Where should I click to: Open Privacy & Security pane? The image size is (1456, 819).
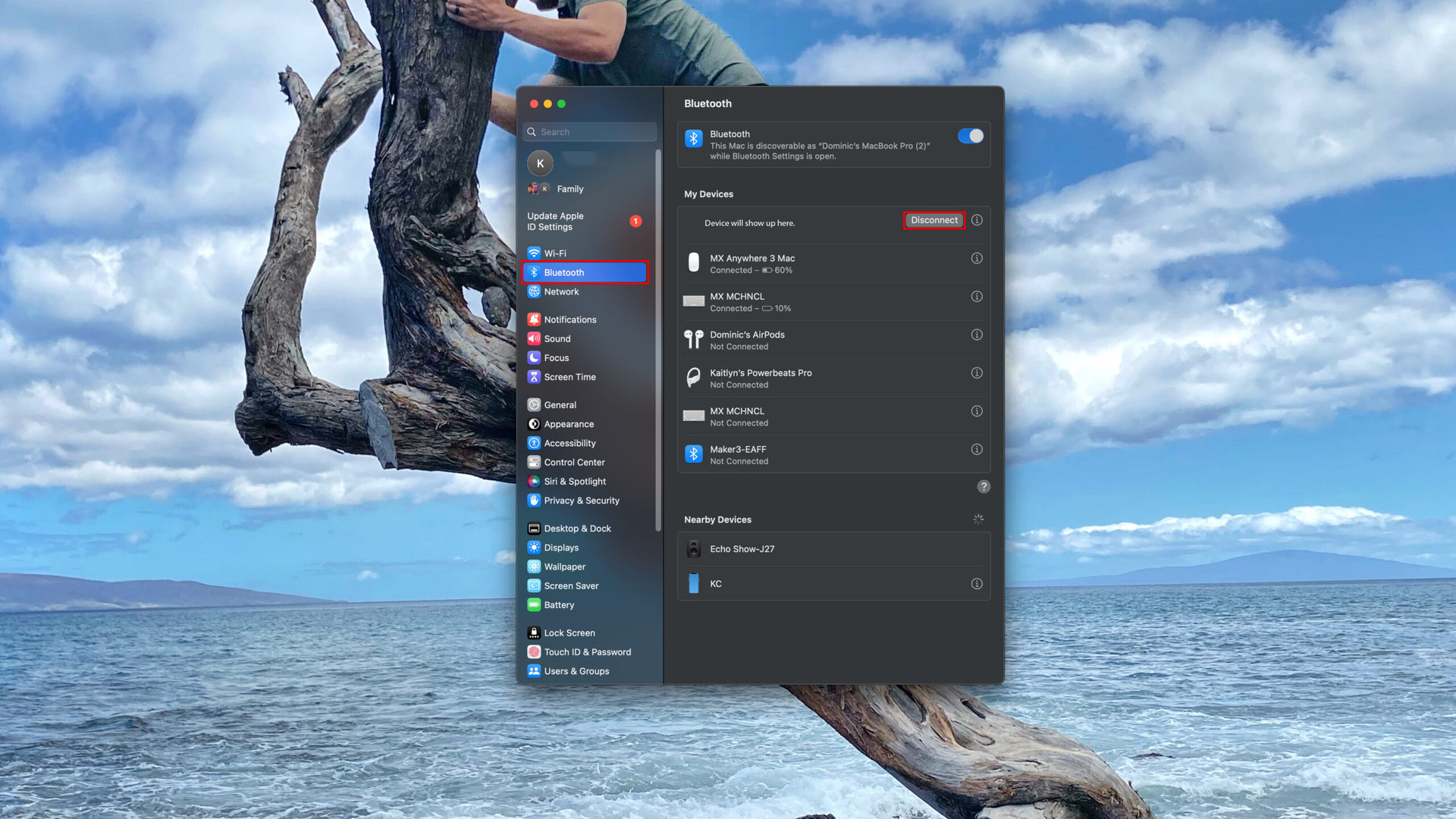(581, 500)
